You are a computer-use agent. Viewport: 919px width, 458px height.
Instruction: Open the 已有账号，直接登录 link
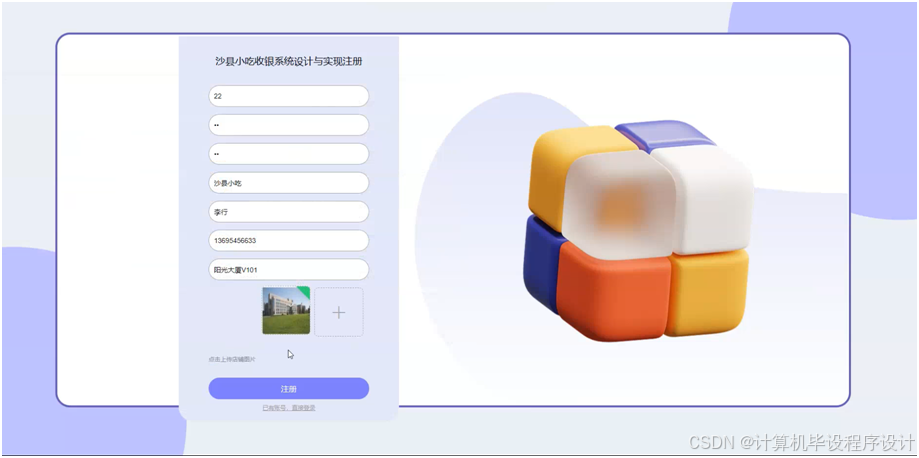click(289, 408)
